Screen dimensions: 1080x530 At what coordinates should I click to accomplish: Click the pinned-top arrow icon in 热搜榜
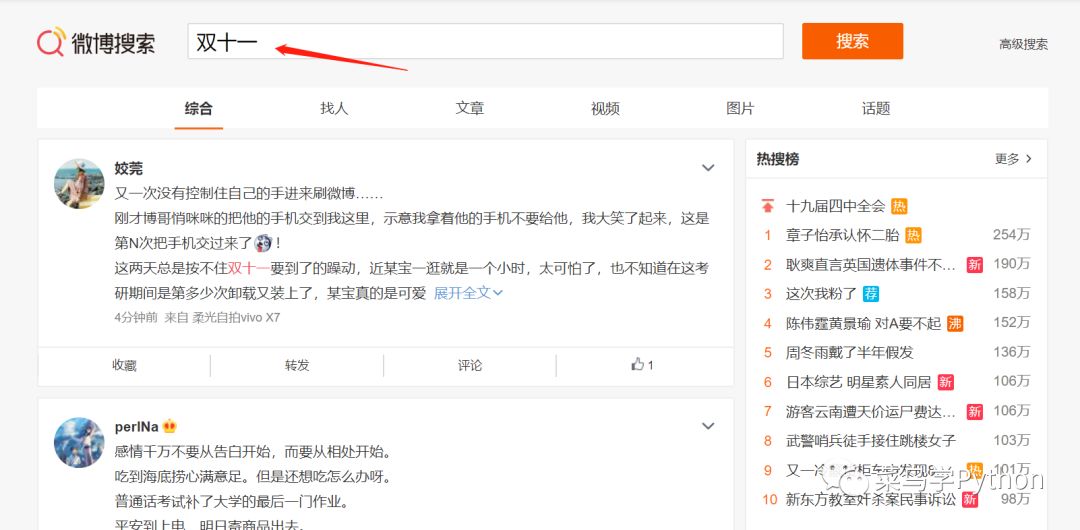point(767,205)
